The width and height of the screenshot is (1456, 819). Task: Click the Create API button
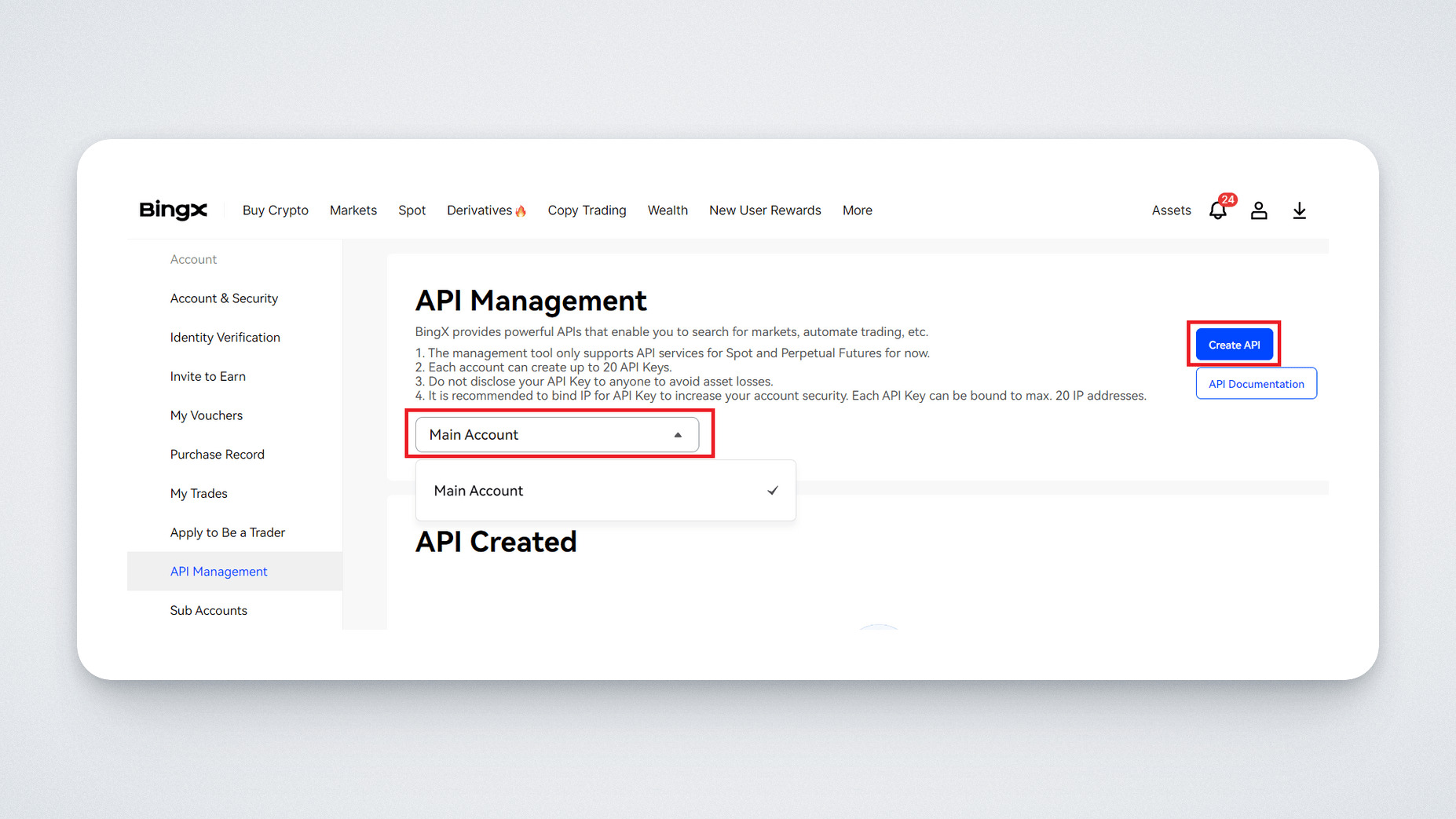coord(1235,345)
